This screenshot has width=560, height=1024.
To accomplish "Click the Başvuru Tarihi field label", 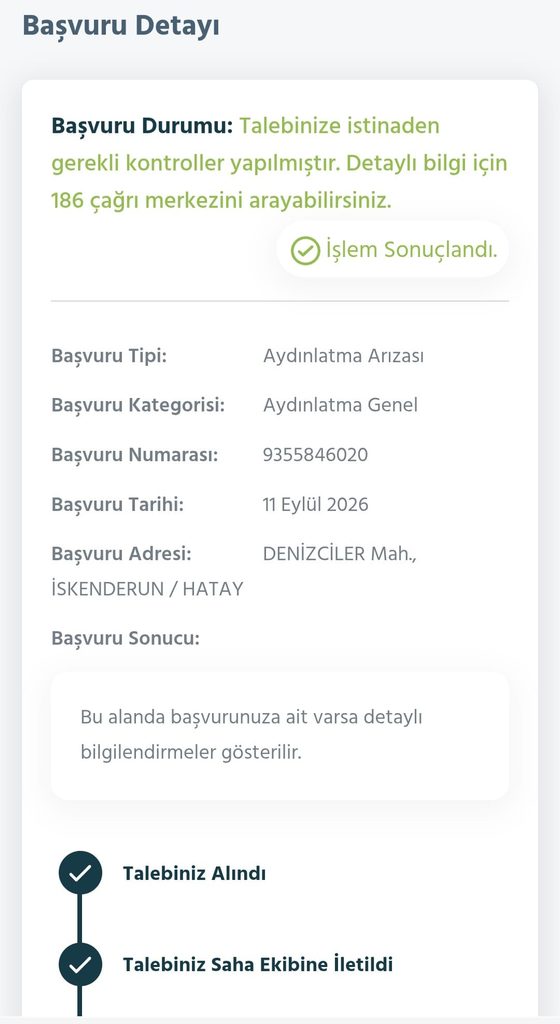I will pos(117,504).
